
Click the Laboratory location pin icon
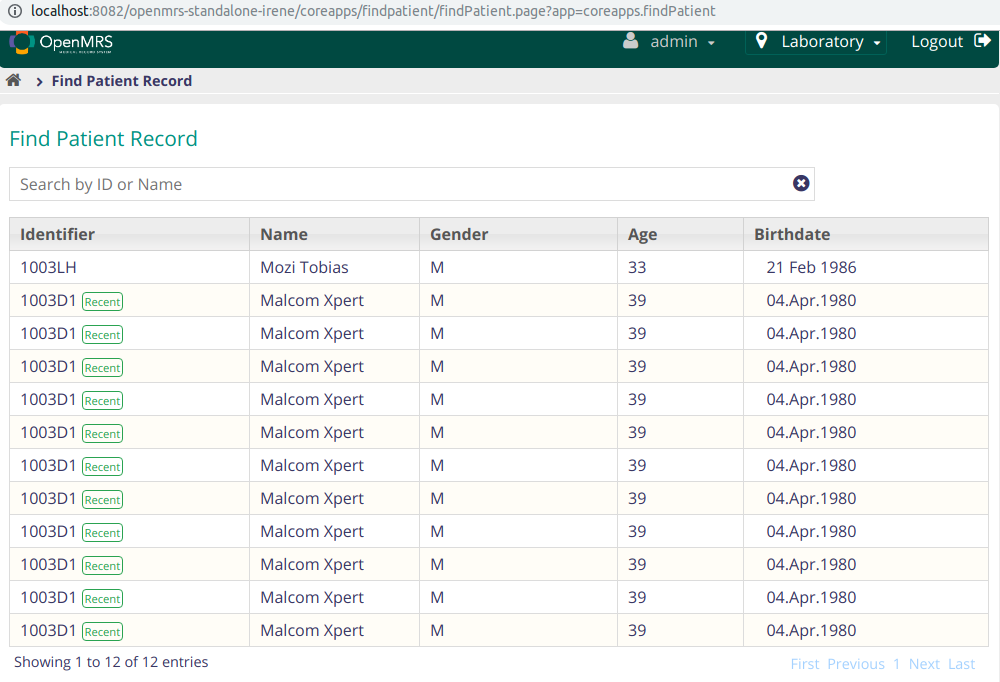761,41
